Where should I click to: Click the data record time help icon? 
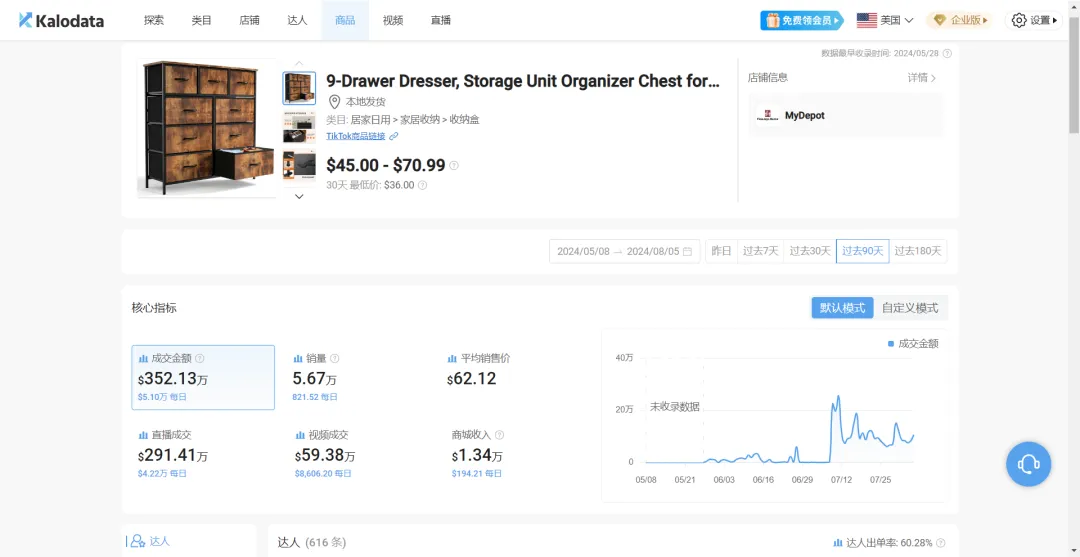(948, 53)
